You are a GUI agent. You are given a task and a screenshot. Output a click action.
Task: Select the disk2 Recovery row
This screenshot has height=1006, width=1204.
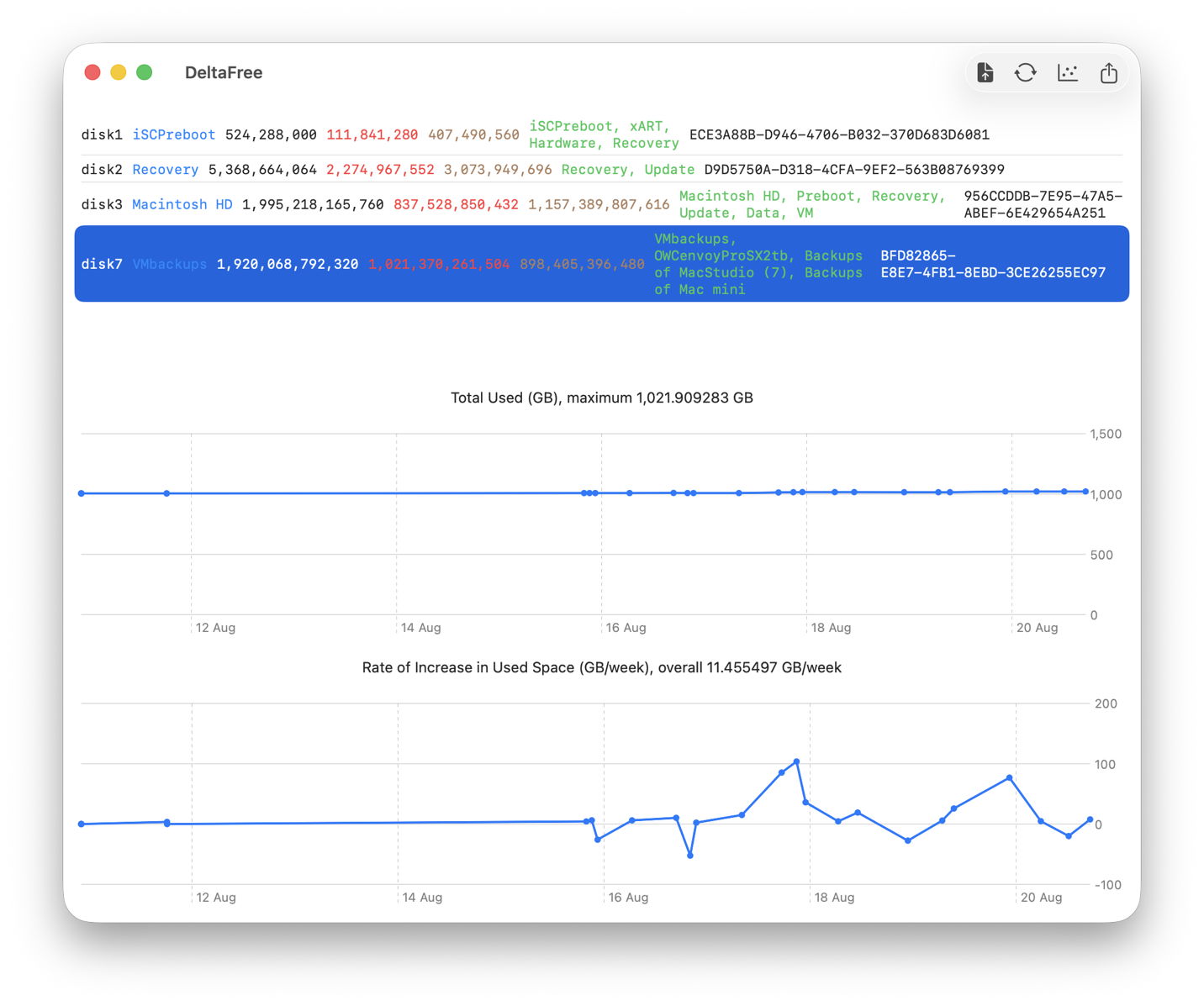click(x=602, y=170)
